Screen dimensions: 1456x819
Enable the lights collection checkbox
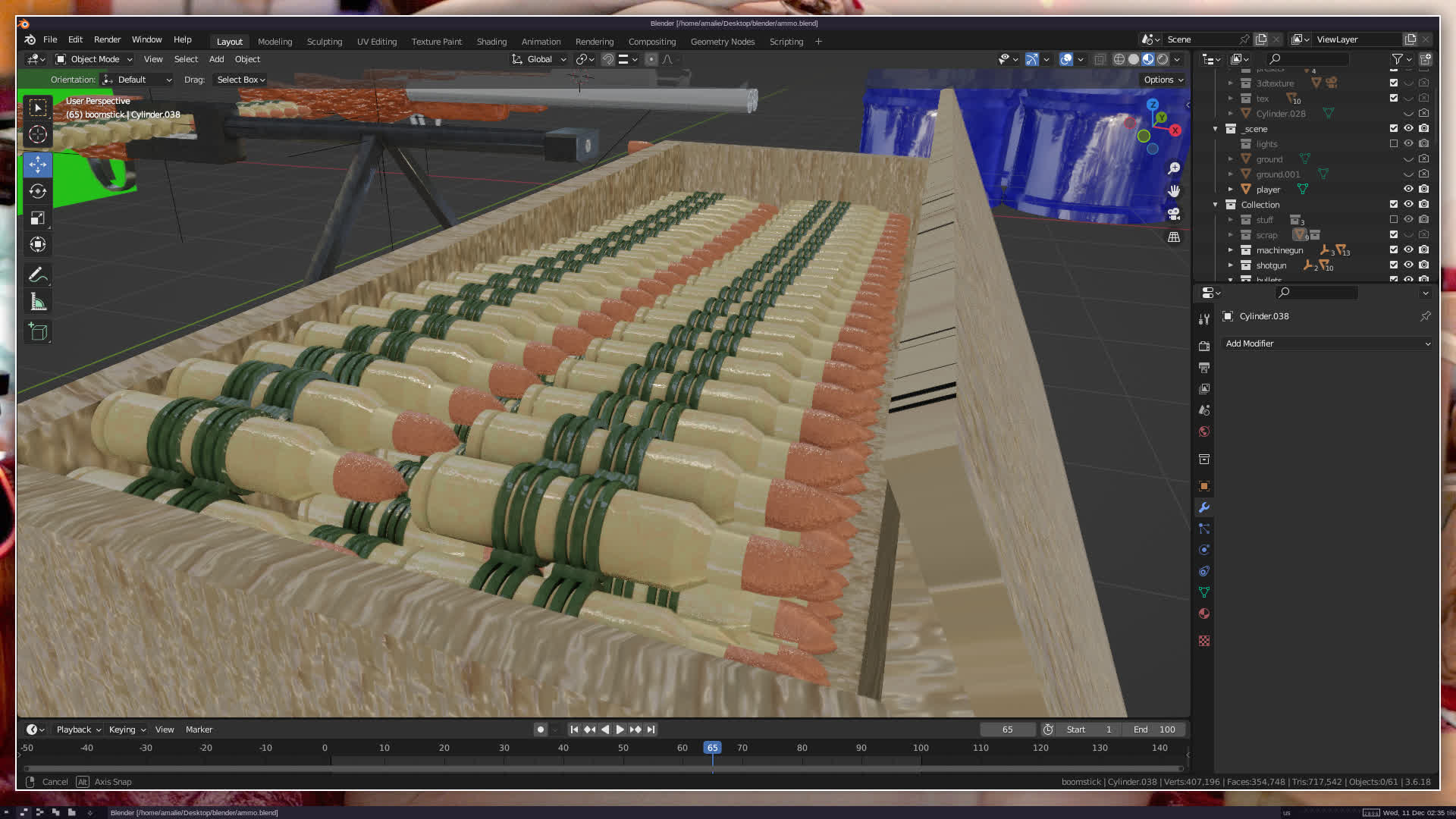coord(1393,143)
